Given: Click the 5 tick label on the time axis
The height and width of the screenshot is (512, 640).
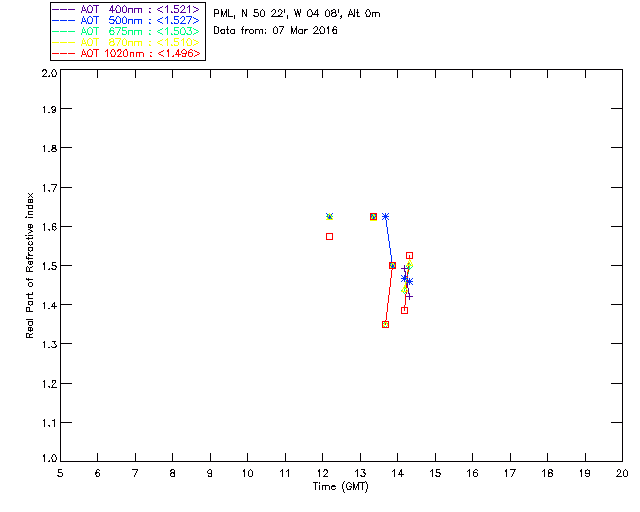Looking at the screenshot, I should pyautogui.click(x=60, y=473).
